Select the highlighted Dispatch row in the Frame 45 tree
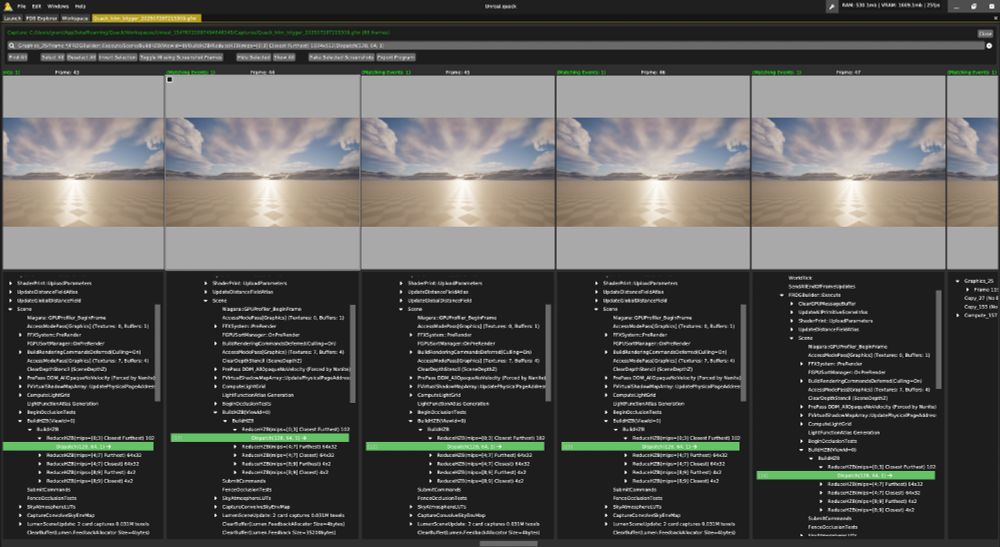 pyautogui.click(x=455, y=447)
